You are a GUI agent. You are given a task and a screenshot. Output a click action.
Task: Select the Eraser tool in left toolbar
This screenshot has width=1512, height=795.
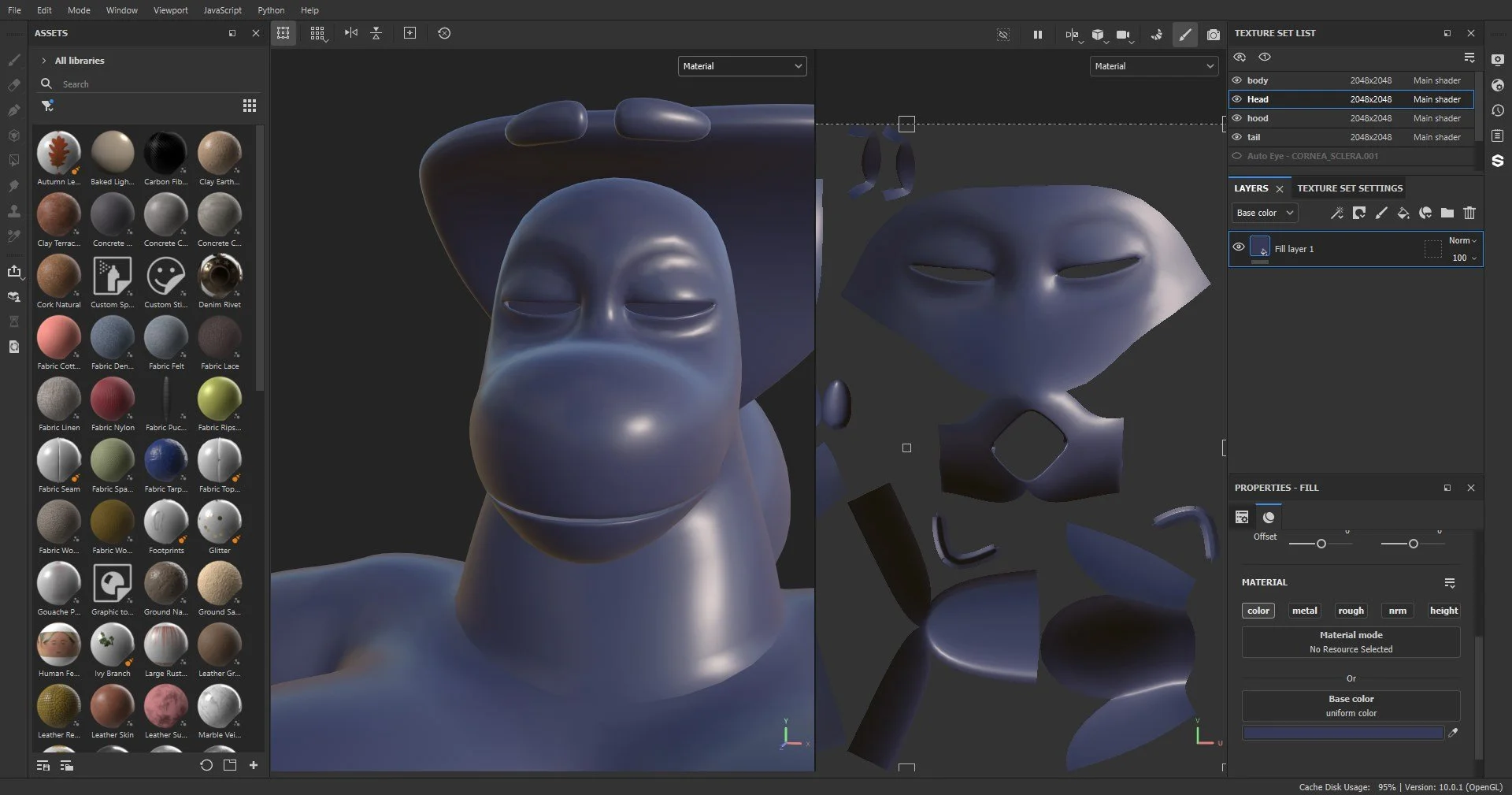(x=13, y=85)
